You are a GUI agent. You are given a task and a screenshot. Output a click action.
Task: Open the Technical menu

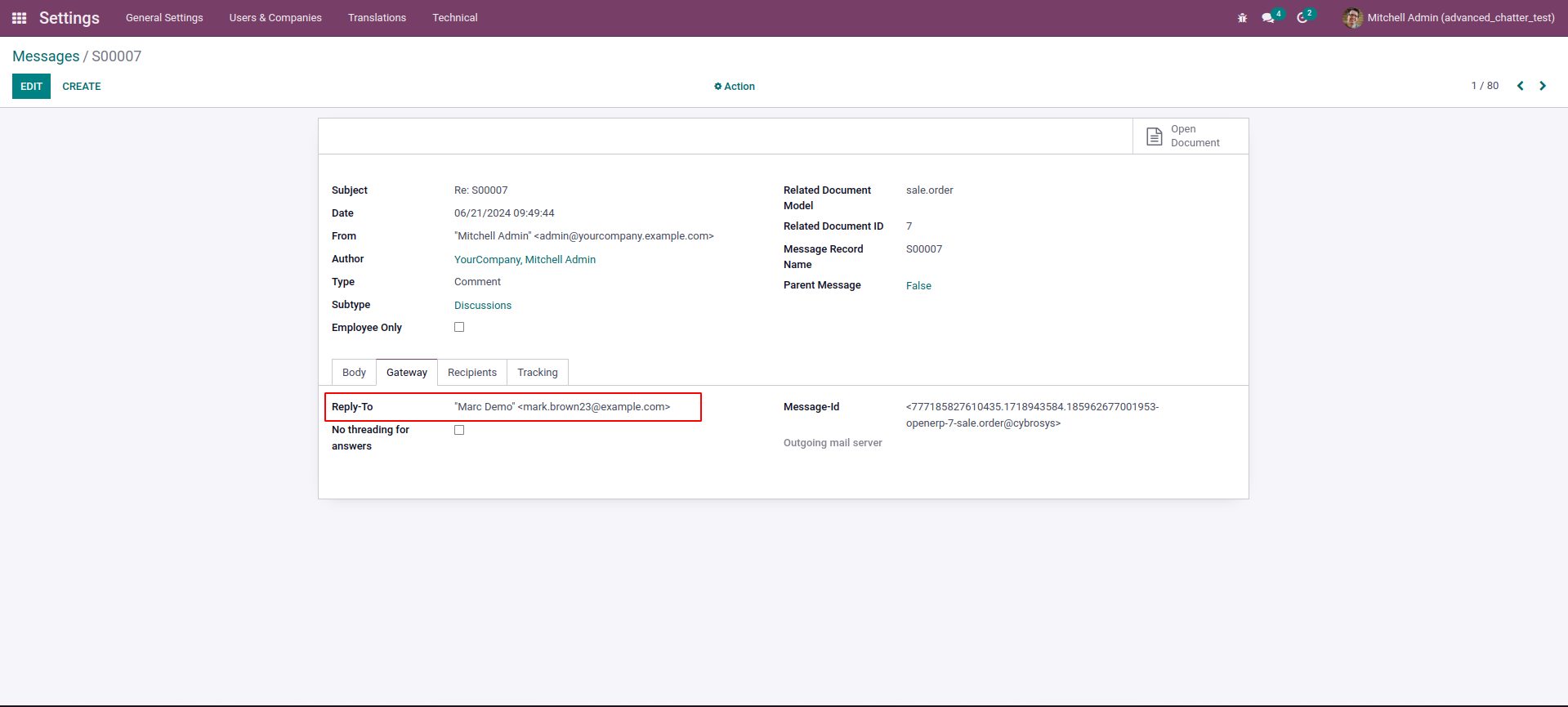[454, 18]
